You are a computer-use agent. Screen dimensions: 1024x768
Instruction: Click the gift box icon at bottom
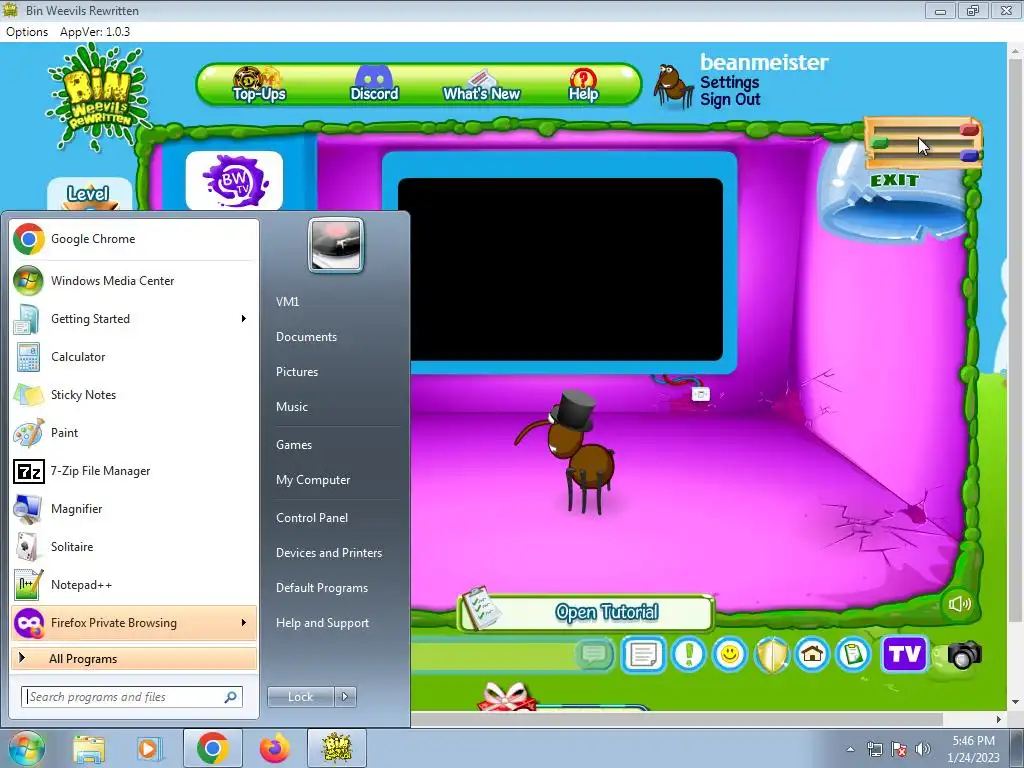pos(507,696)
